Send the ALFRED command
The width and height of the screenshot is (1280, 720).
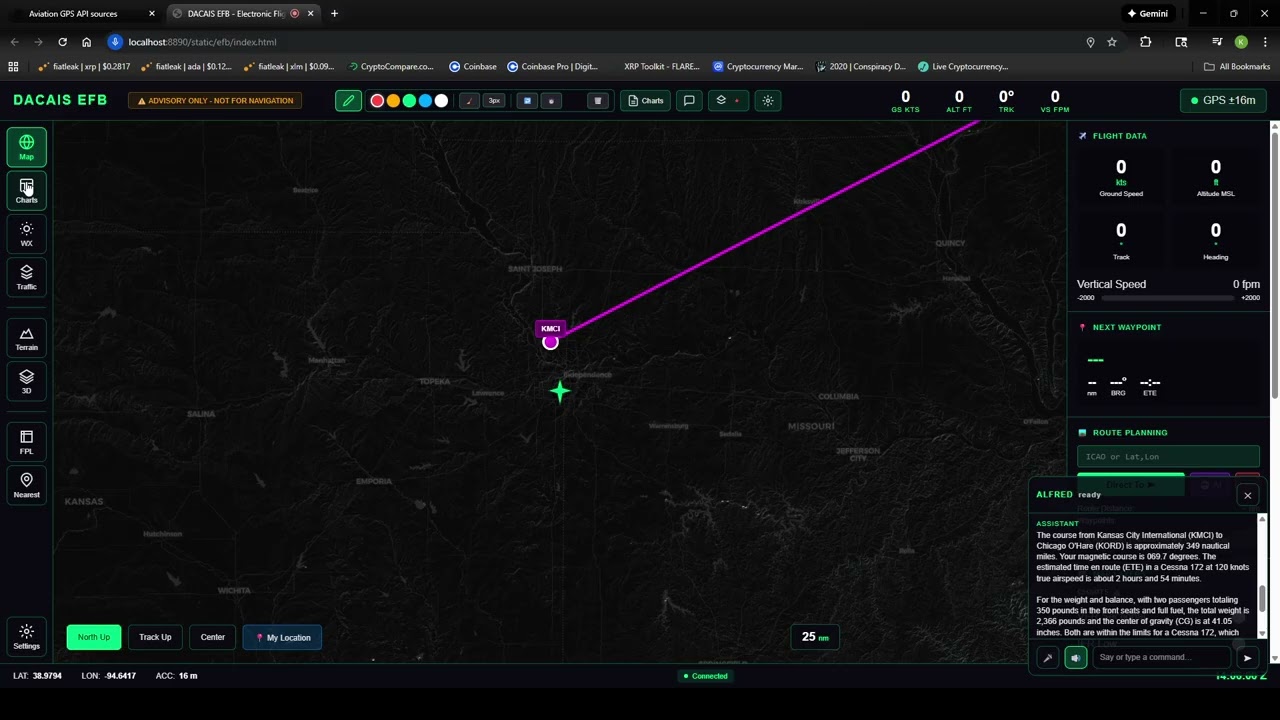coord(1247,657)
